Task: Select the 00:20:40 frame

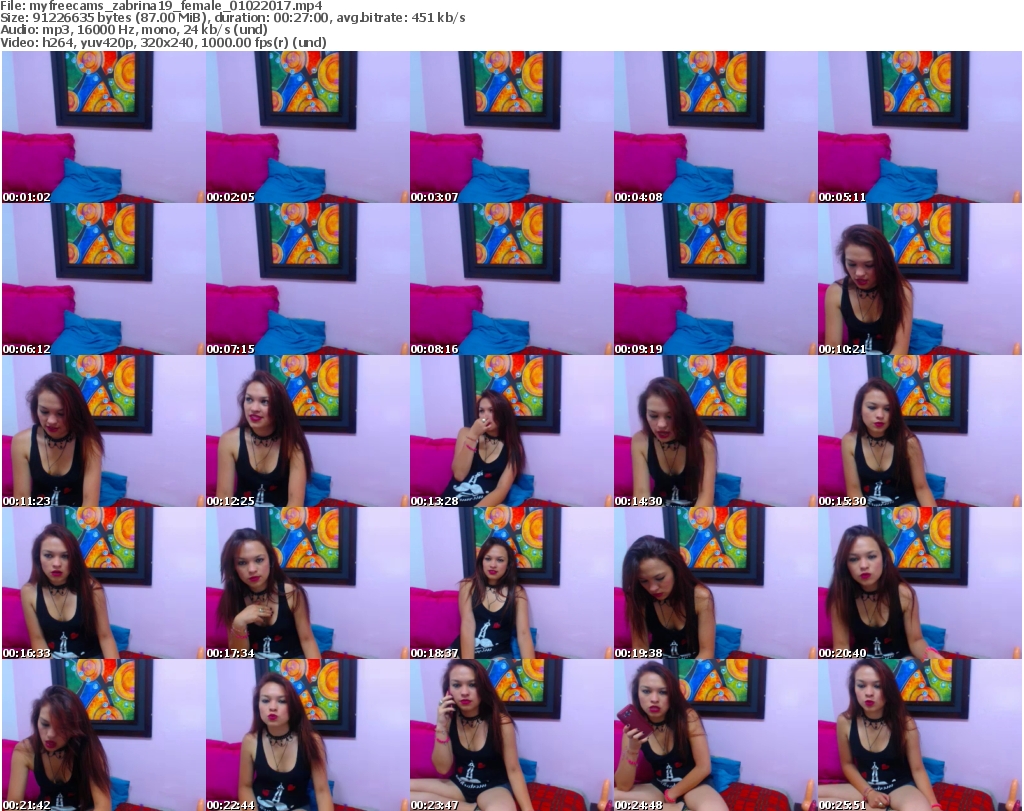Action: 920,584
